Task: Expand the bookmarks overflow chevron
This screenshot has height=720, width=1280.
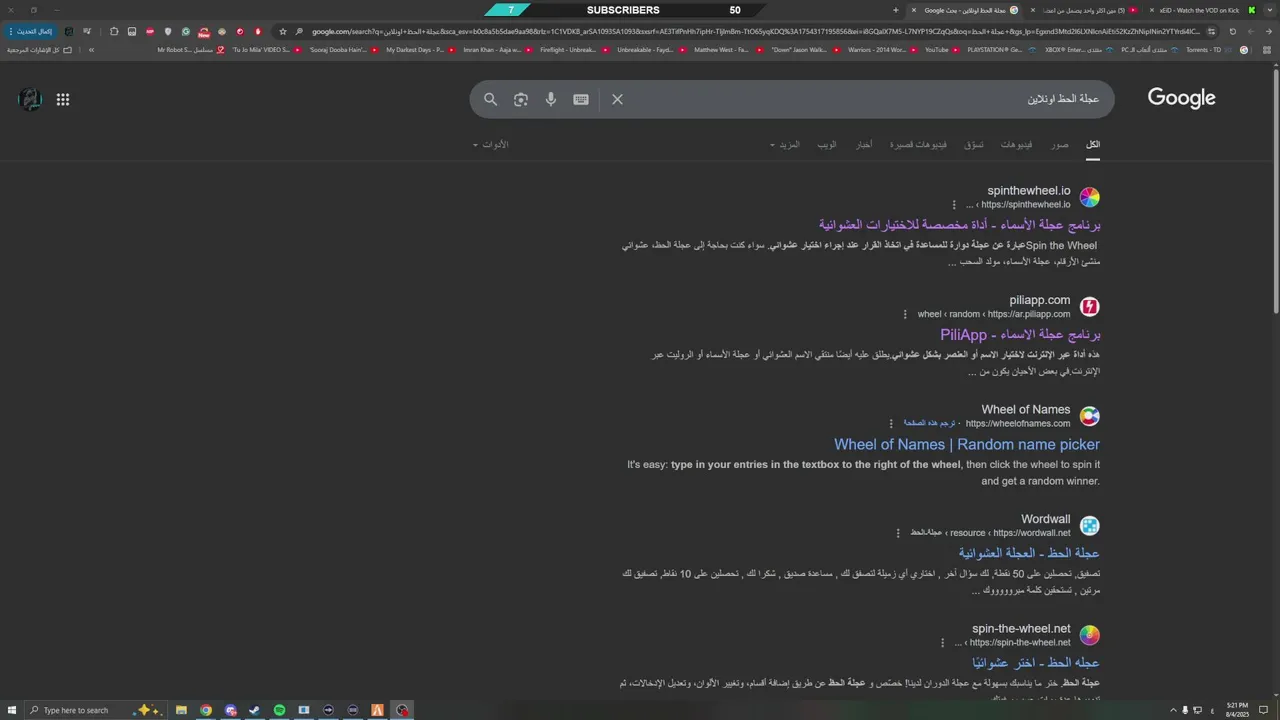Action: coord(91,49)
